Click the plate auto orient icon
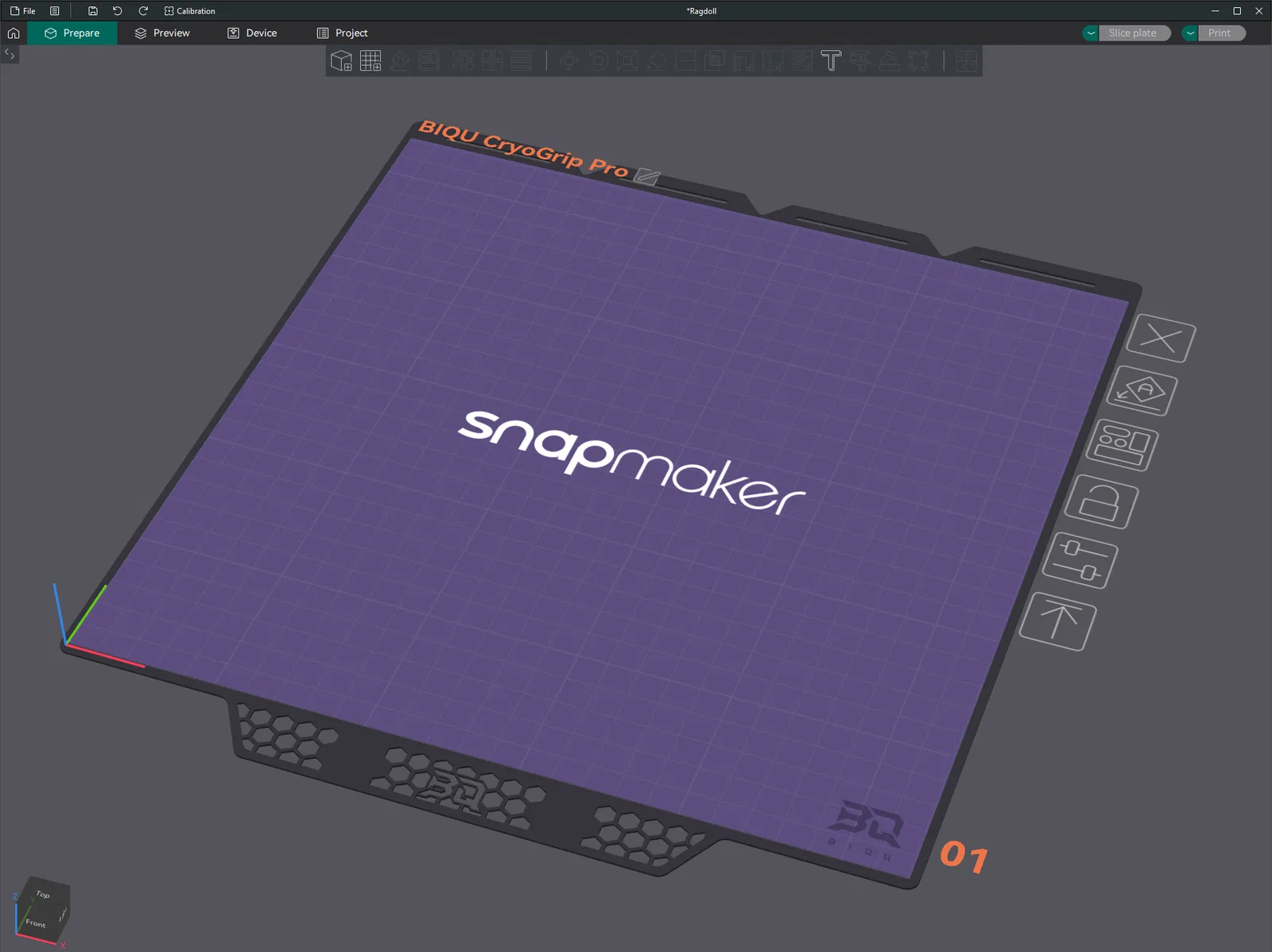Viewport: 1272px width, 952px height. click(1142, 391)
